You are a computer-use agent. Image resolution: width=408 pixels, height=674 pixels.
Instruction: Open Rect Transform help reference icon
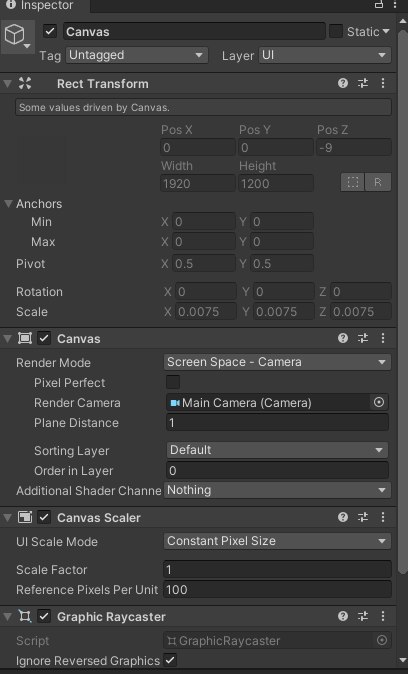[343, 83]
